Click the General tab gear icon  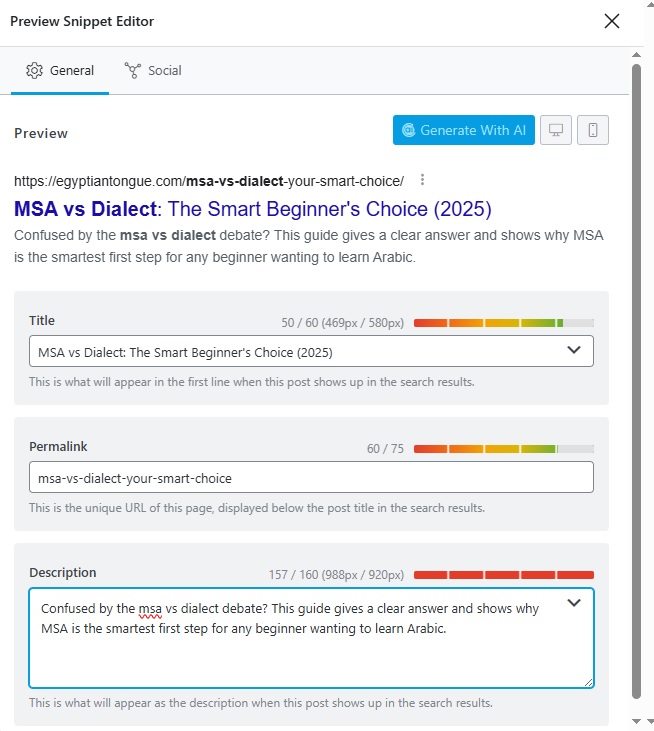pos(35,70)
